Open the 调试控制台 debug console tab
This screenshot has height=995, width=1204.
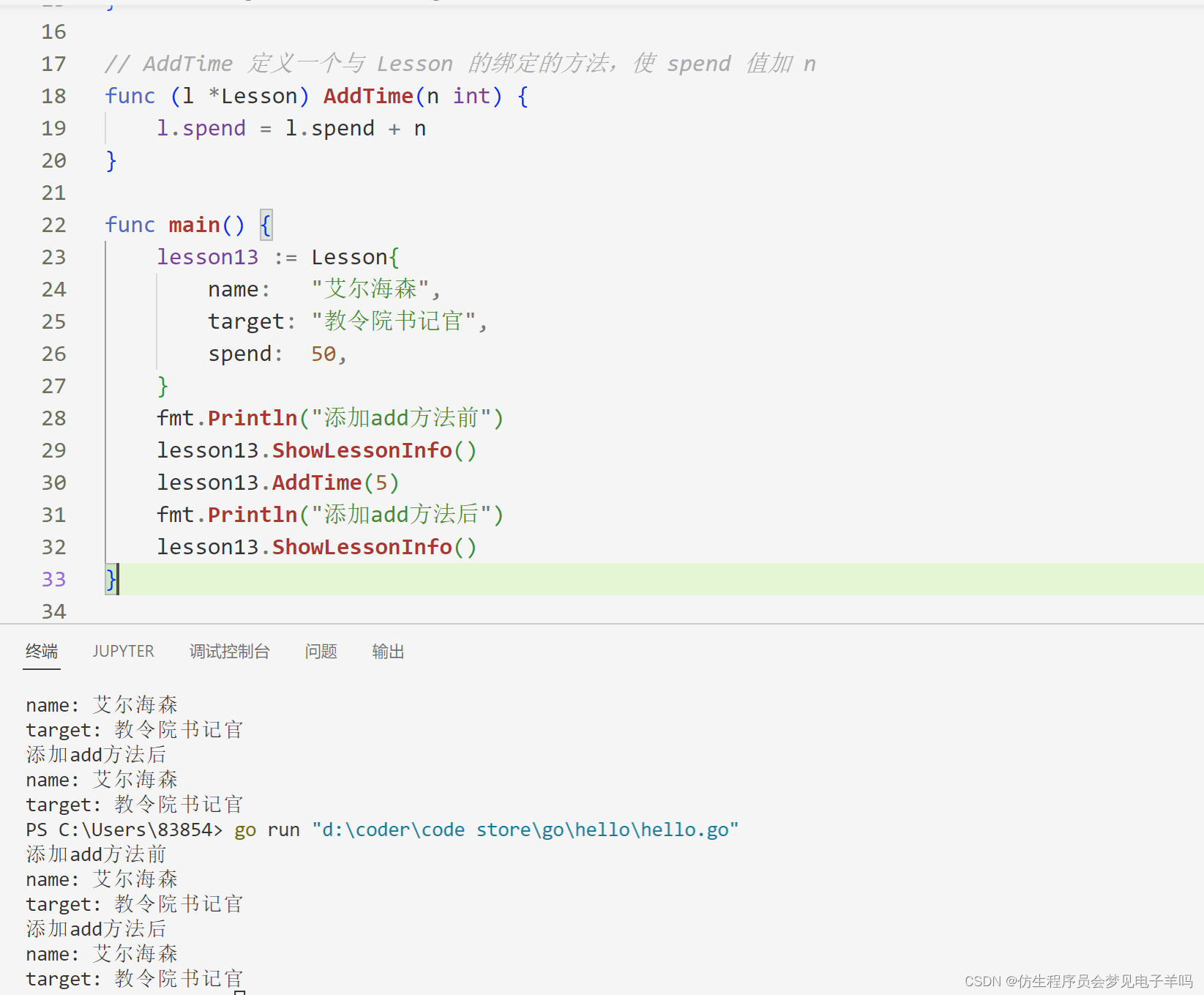229,651
